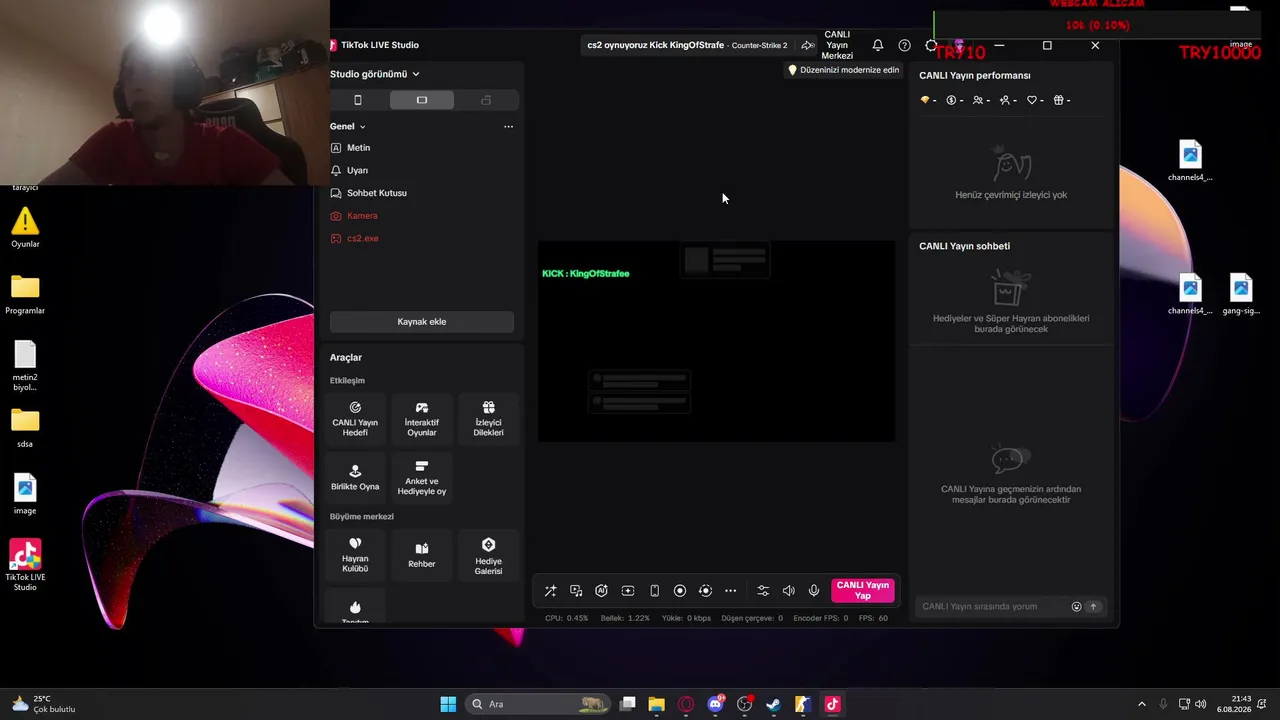The image size is (1280, 720).
Task: Open the Birlikte Oyna tool
Action: [355, 477]
